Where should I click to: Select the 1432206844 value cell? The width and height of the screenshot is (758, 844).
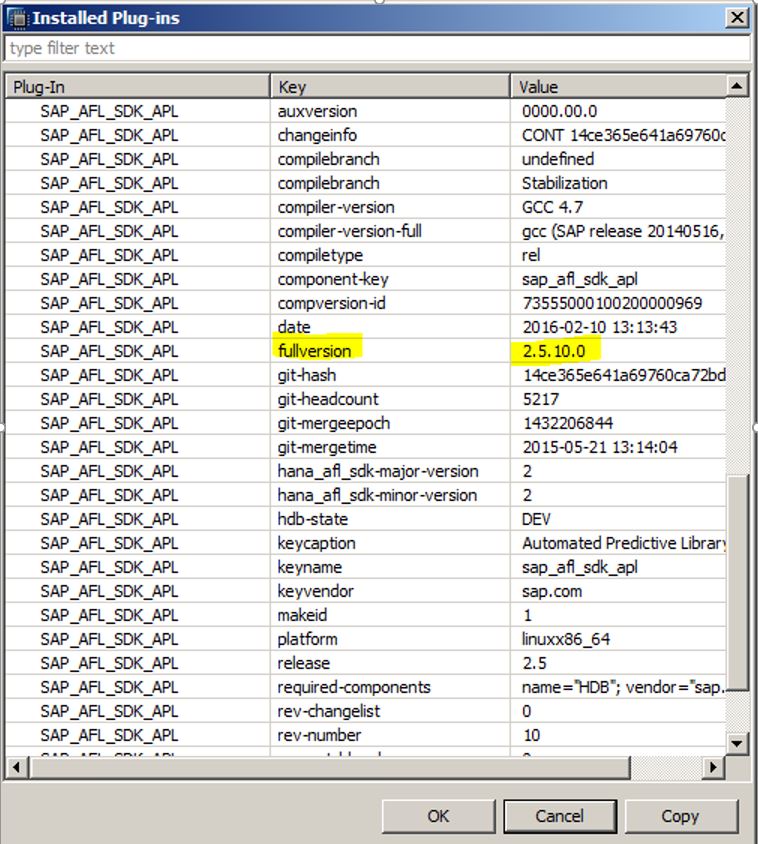[618, 423]
